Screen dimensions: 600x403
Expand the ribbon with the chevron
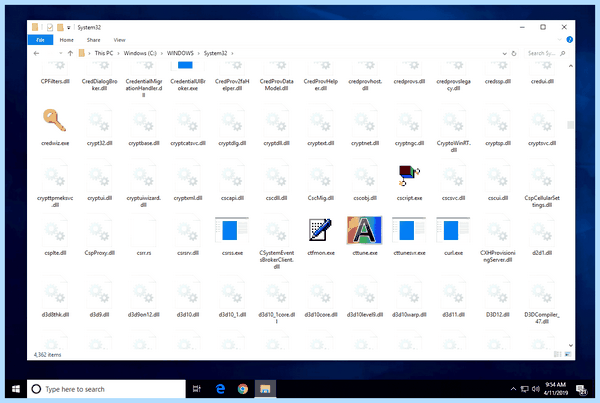(x=559, y=39)
